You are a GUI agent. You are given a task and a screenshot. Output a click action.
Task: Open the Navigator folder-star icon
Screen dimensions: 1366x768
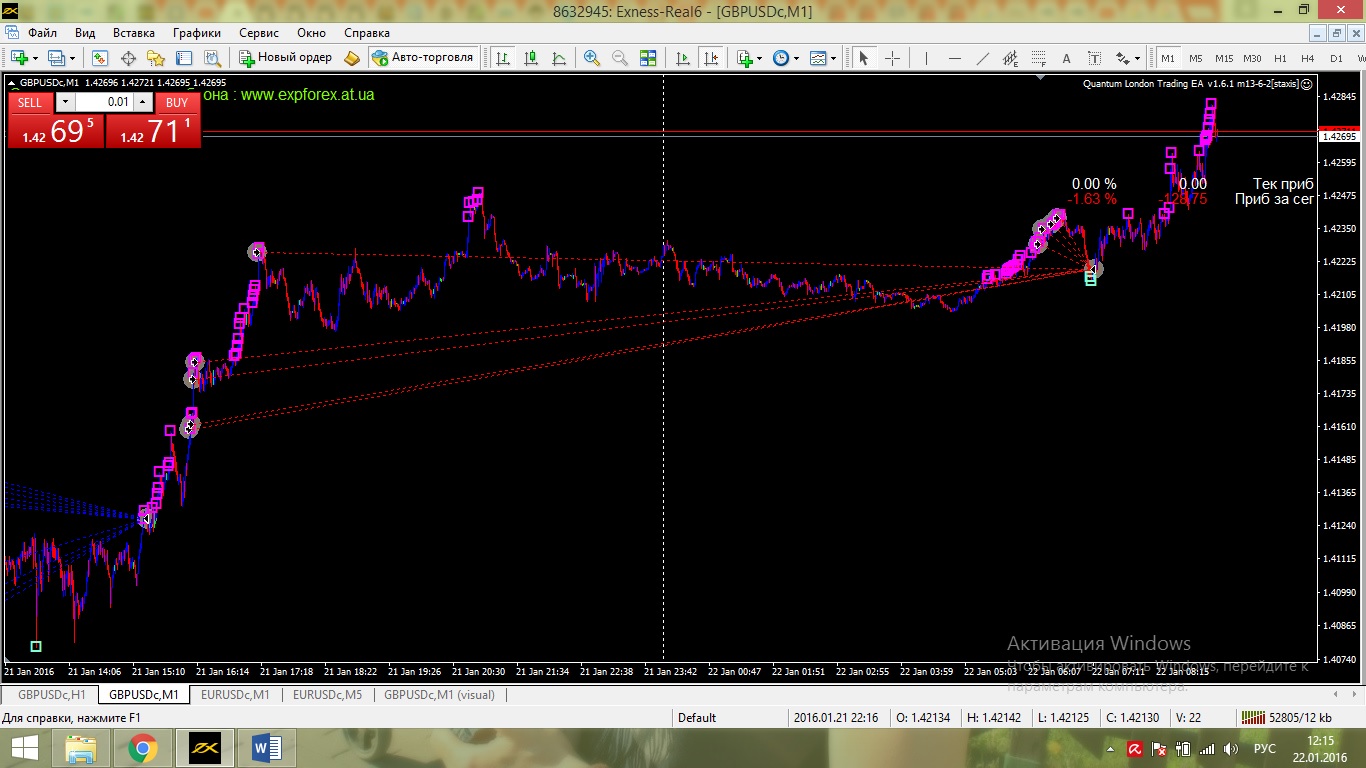(x=156, y=58)
